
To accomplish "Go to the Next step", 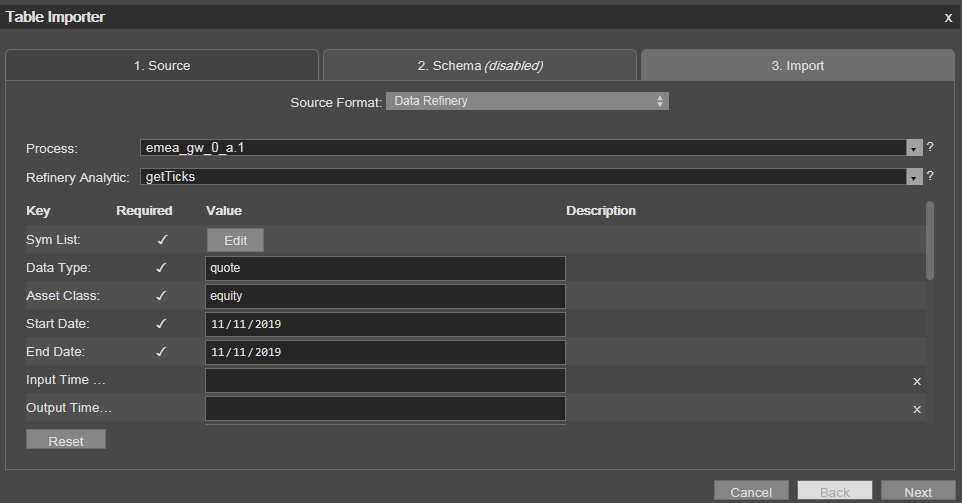I will [x=918, y=491].
